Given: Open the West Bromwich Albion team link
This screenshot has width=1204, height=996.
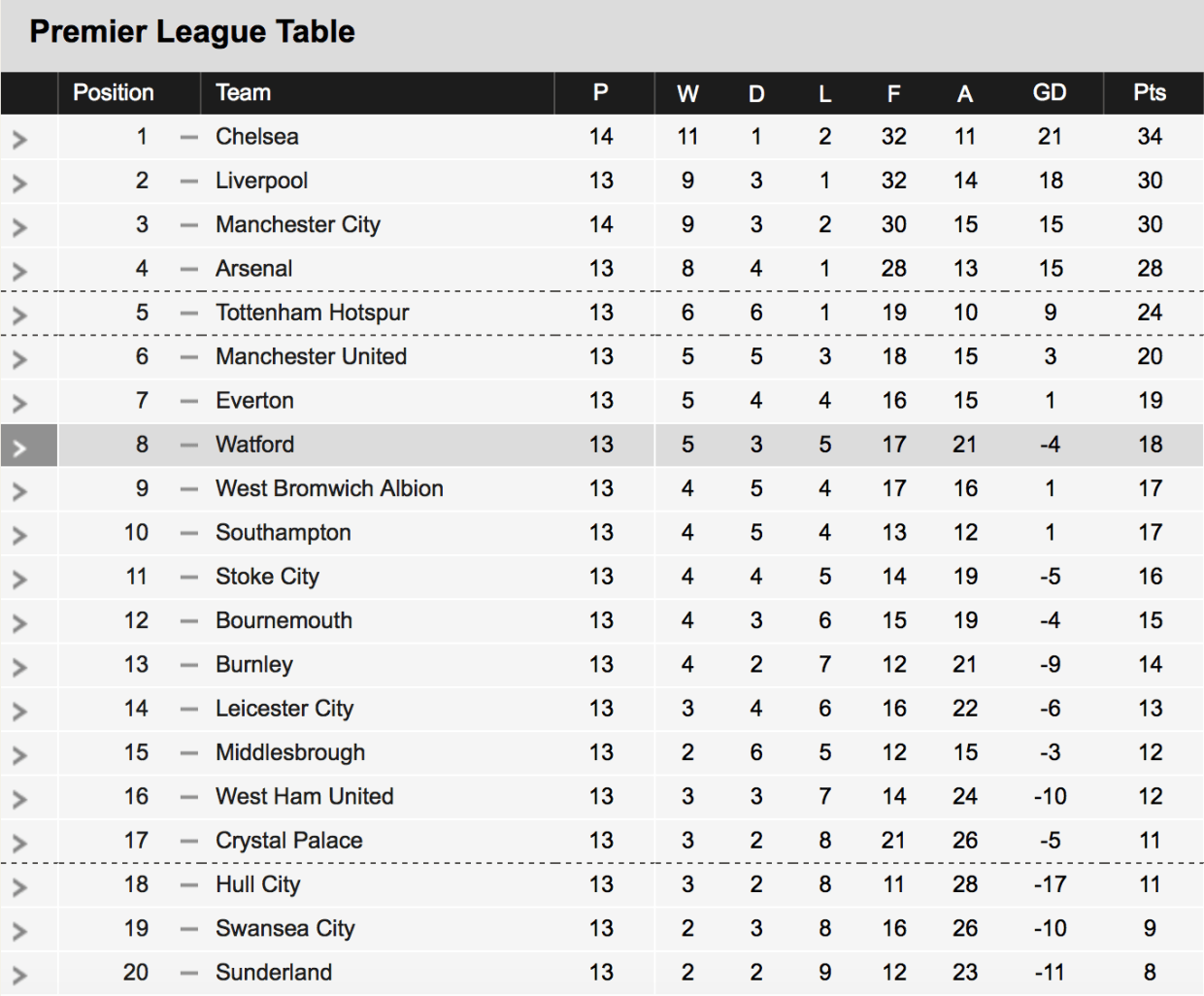Looking at the screenshot, I should 329,488.
